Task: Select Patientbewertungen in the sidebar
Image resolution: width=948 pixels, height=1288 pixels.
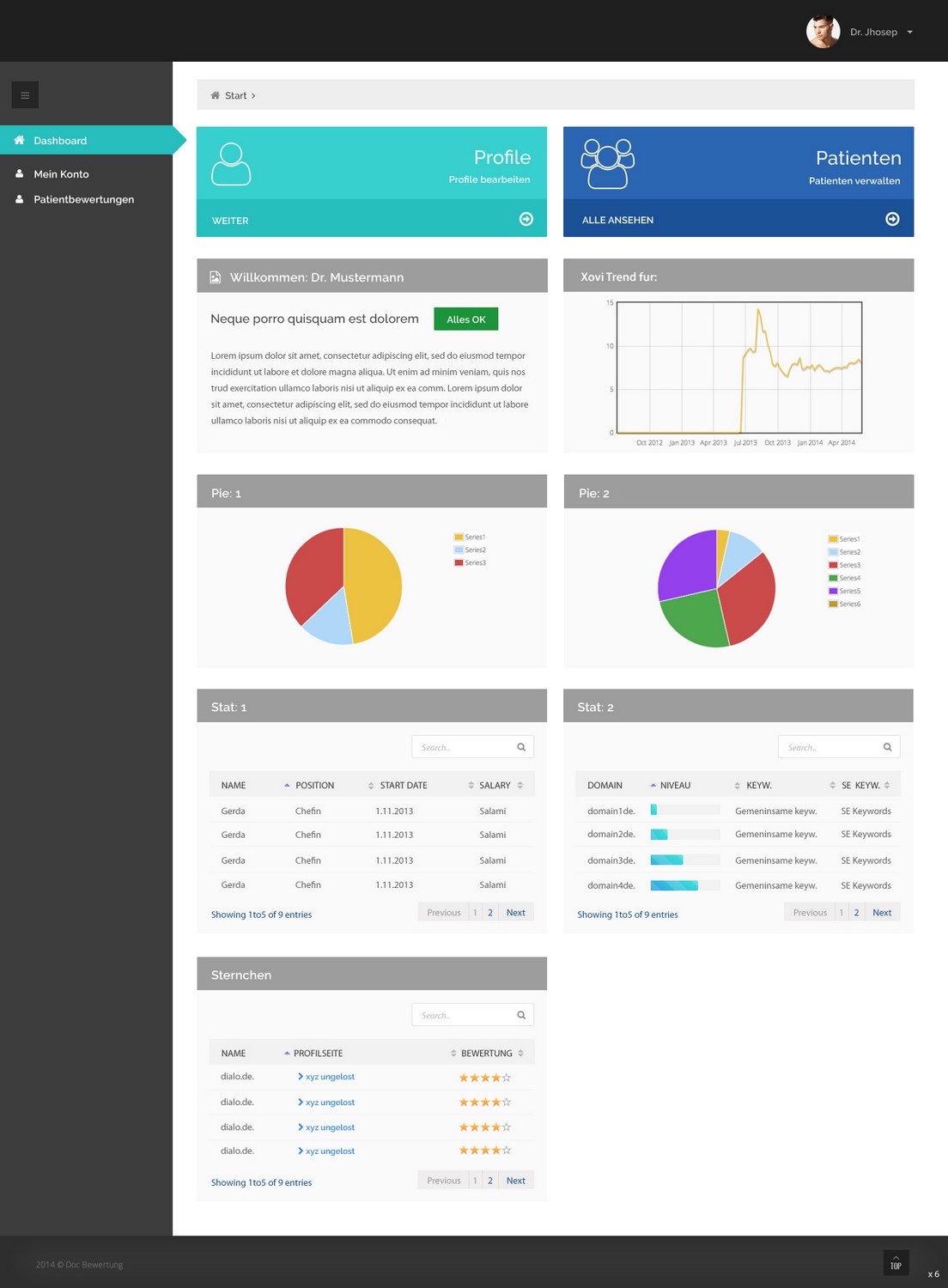Action: 83,199
